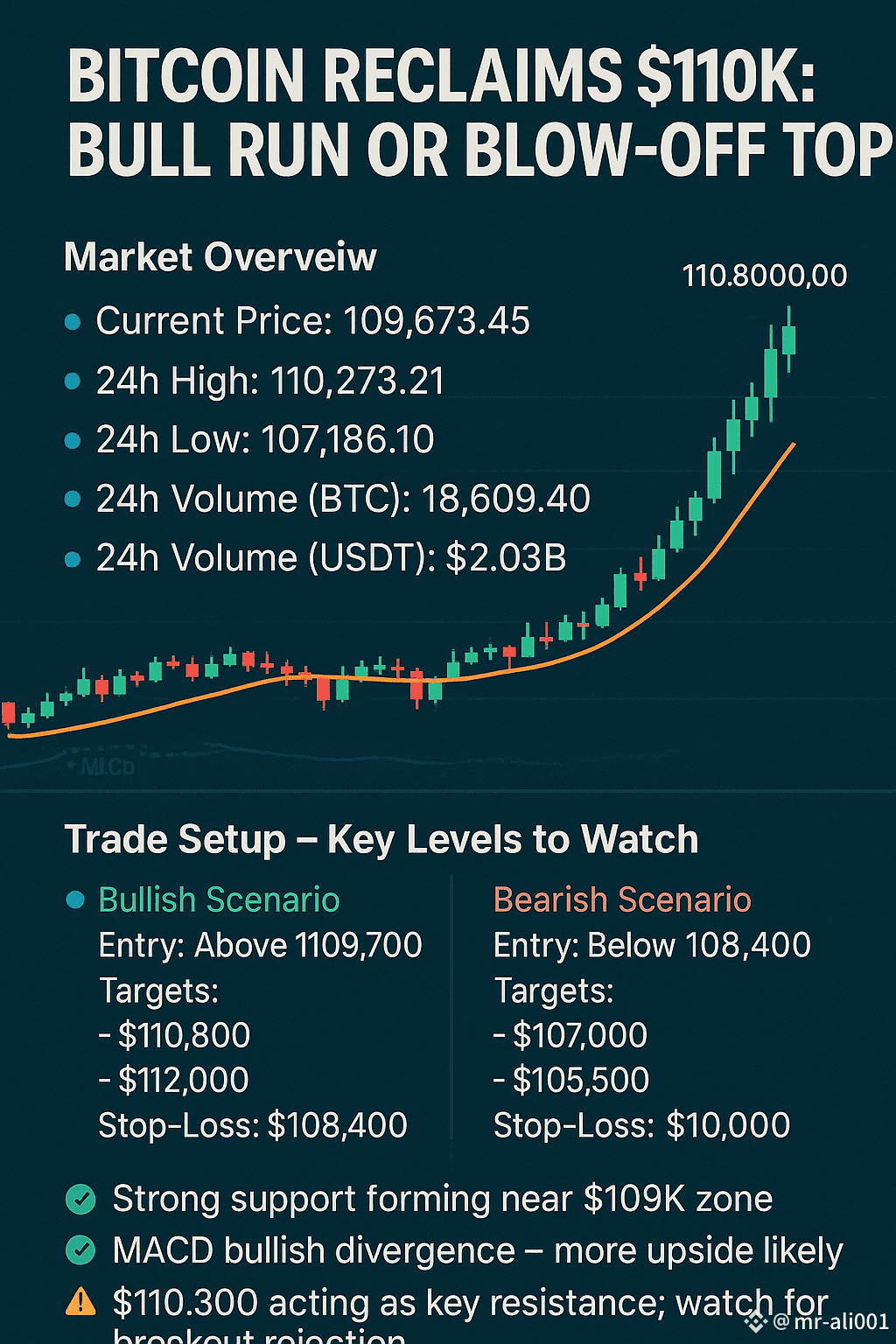Click the Trade Setup – Key Levels heading
Image resolution: width=896 pixels, height=1344 pixels.
coord(381,839)
